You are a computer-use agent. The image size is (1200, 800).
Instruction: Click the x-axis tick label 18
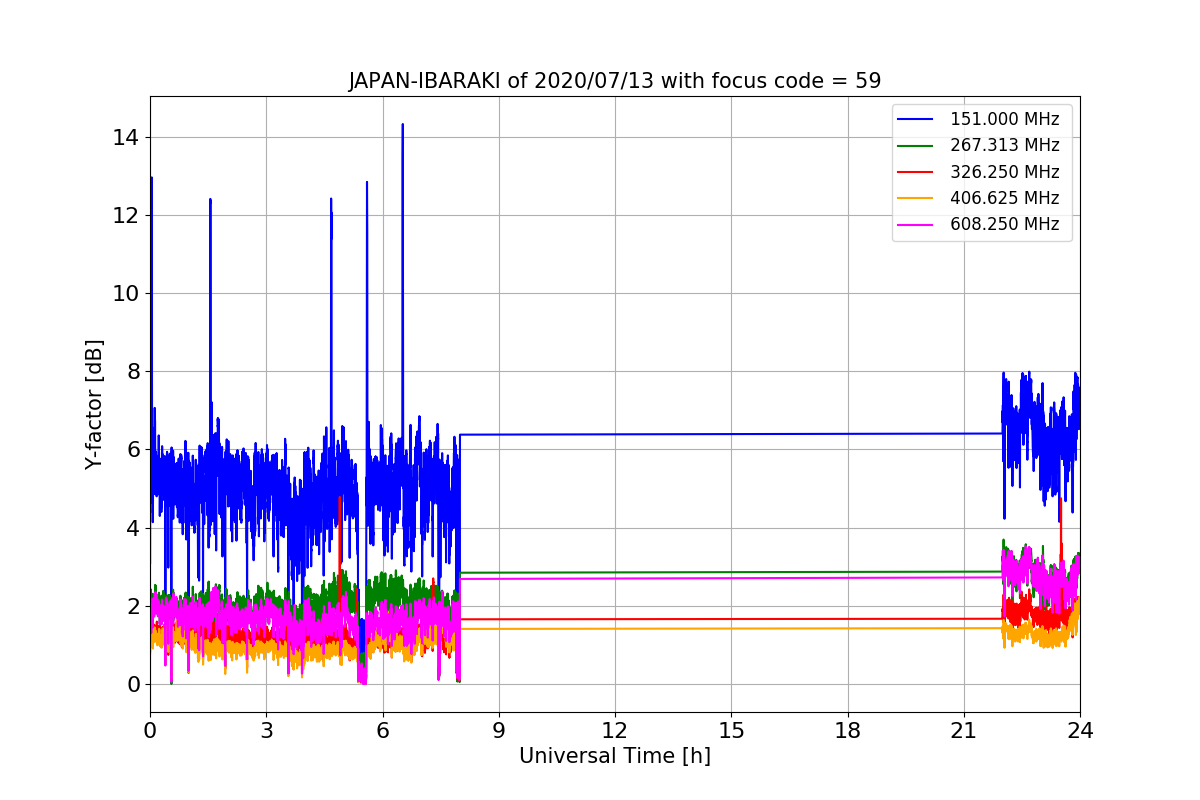click(848, 730)
